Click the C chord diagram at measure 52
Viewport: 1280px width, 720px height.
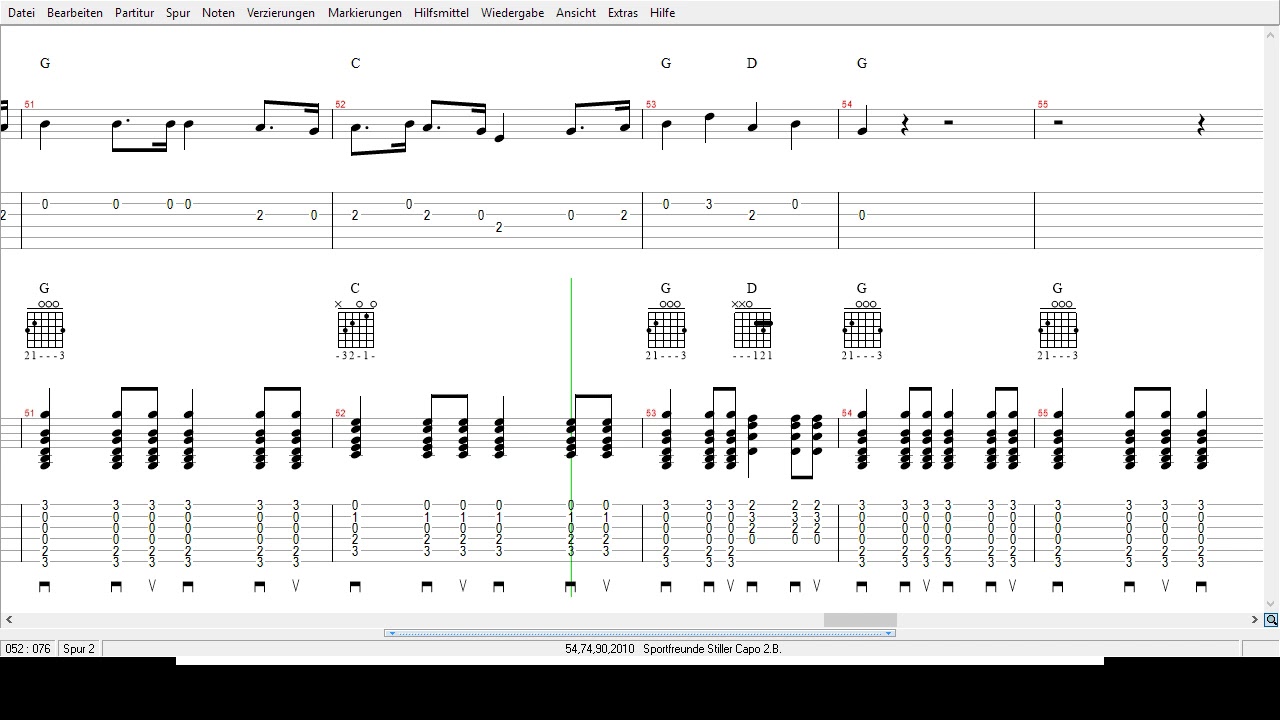coord(355,328)
